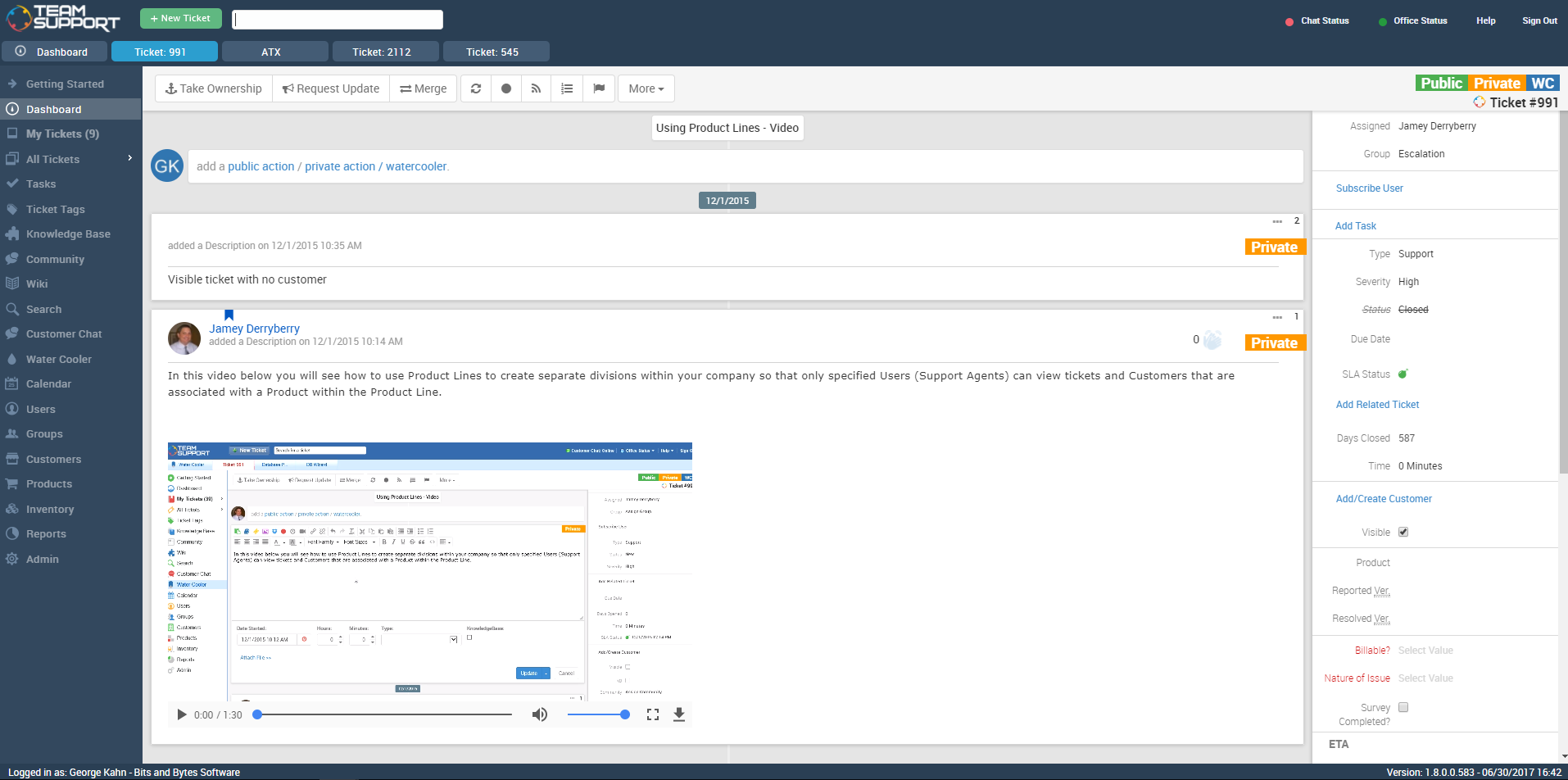Image resolution: width=1568 pixels, height=780 pixels.
Task: Adjust the video volume slider
Action: tap(599, 714)
